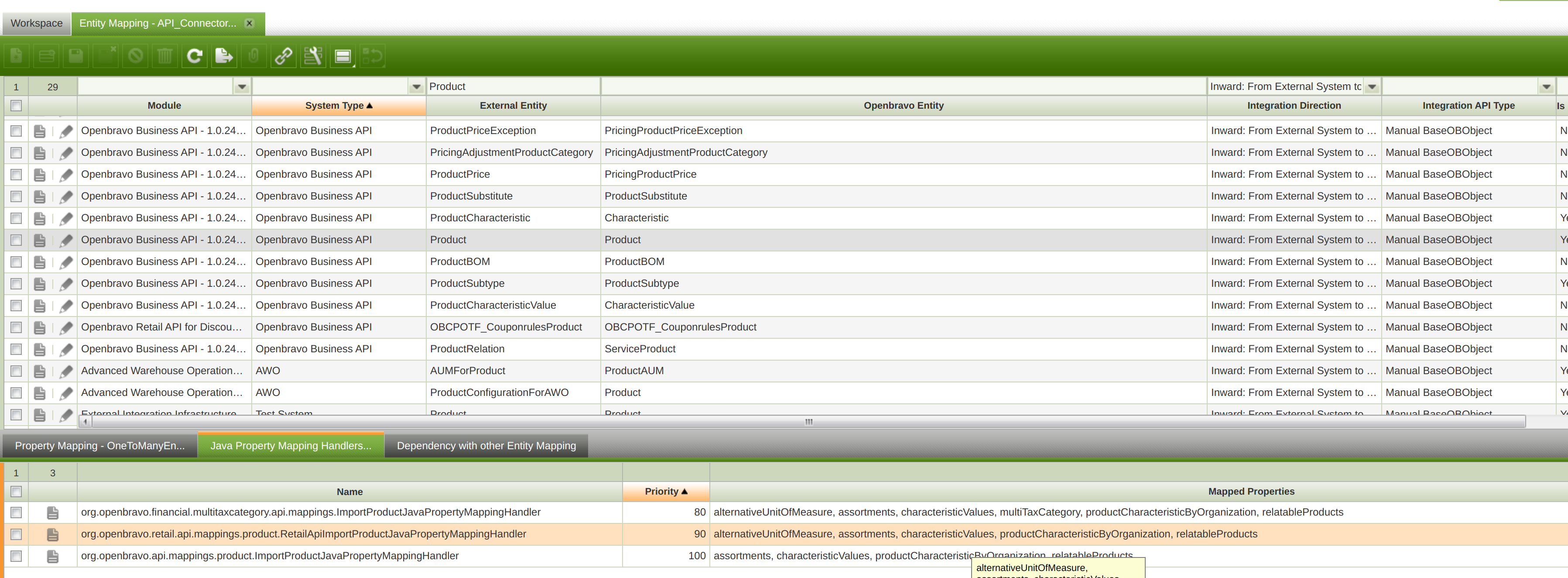Image resolution: width=1568 pixels, height=578 pixels.
Task: Check the select-all checkbox in Module header
Action: [17, 105]
